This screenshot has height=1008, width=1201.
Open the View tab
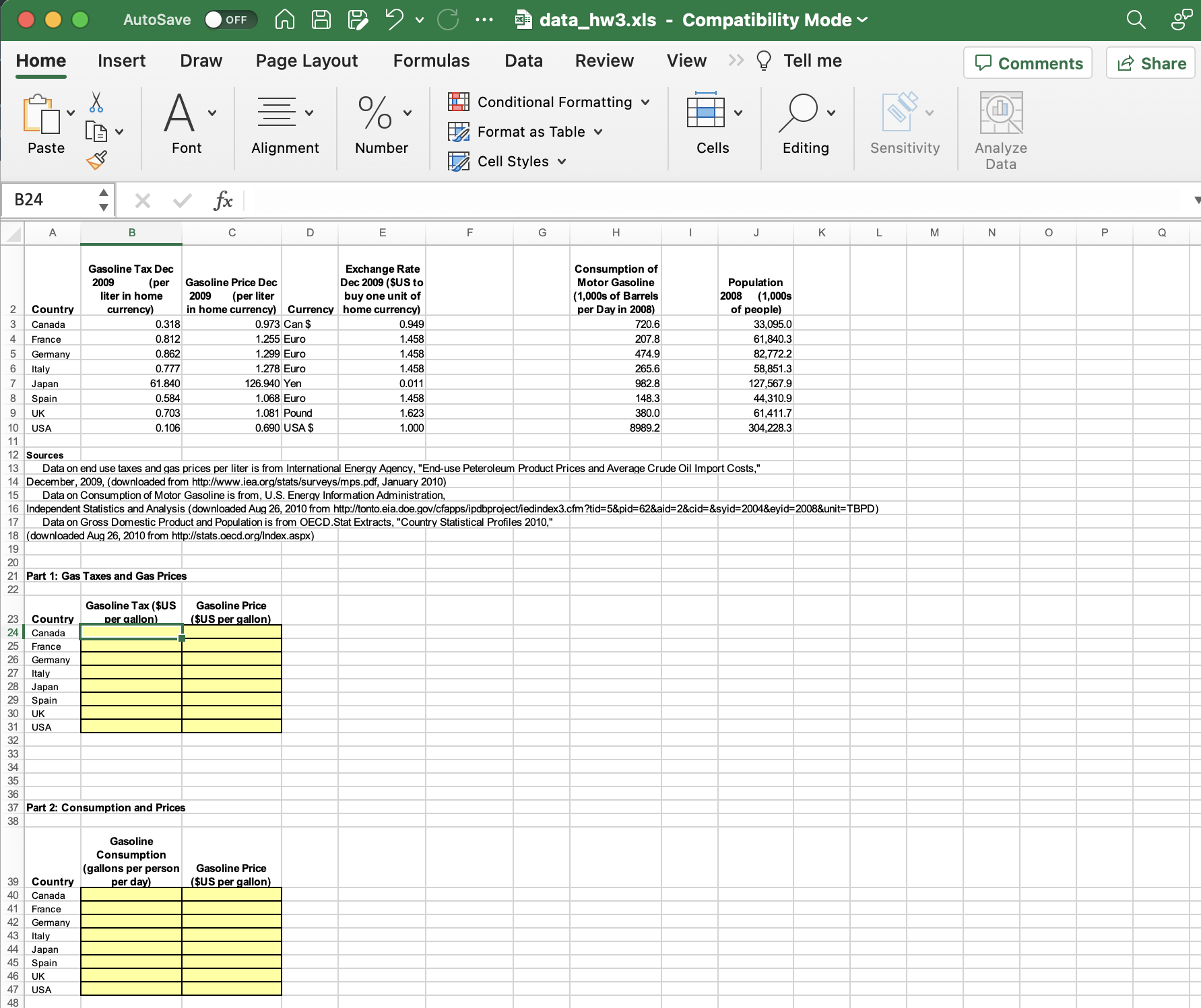(686, 61)
